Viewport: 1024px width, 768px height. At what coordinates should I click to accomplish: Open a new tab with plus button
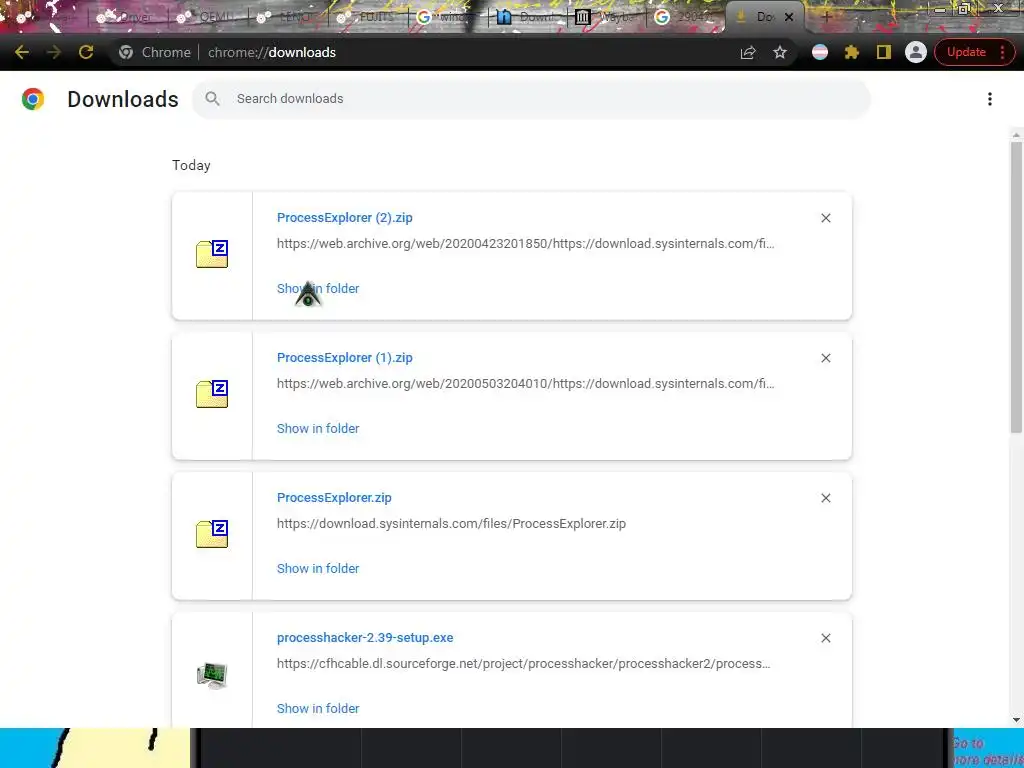826,18
